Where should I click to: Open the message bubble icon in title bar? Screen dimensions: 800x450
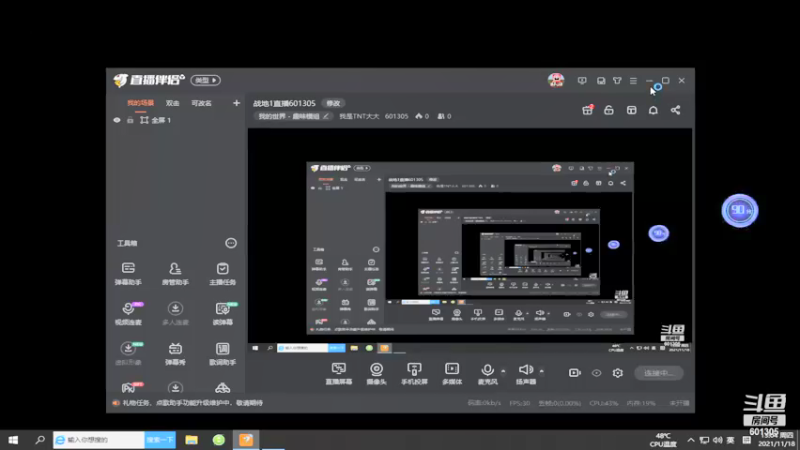(x=582, y=81)
